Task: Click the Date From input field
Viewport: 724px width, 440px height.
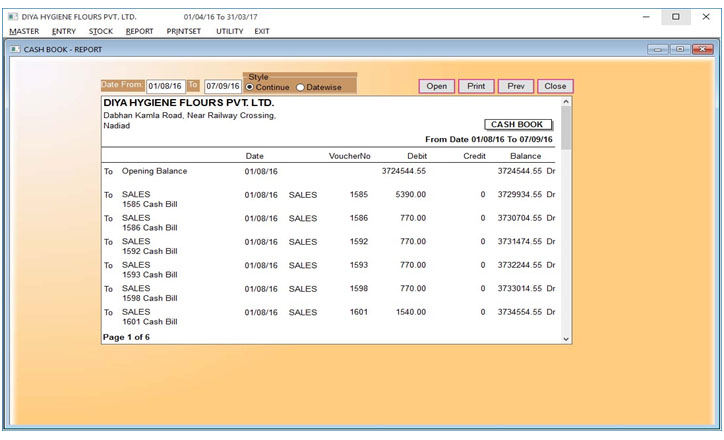Action: (x=166, y=86)
